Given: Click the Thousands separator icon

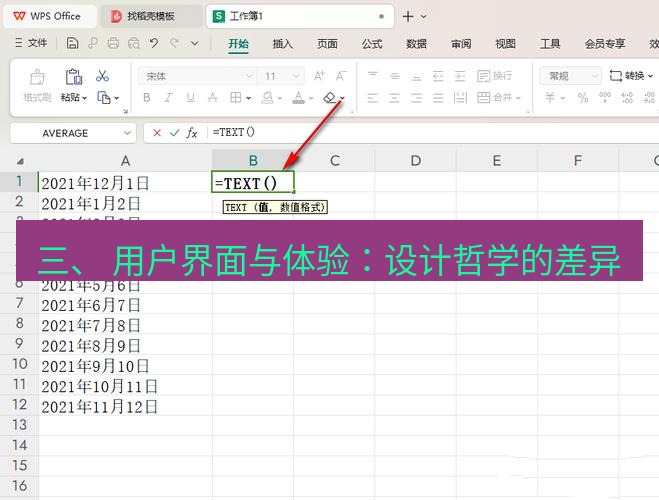Looking at the screenshot, I should point(605,97).
